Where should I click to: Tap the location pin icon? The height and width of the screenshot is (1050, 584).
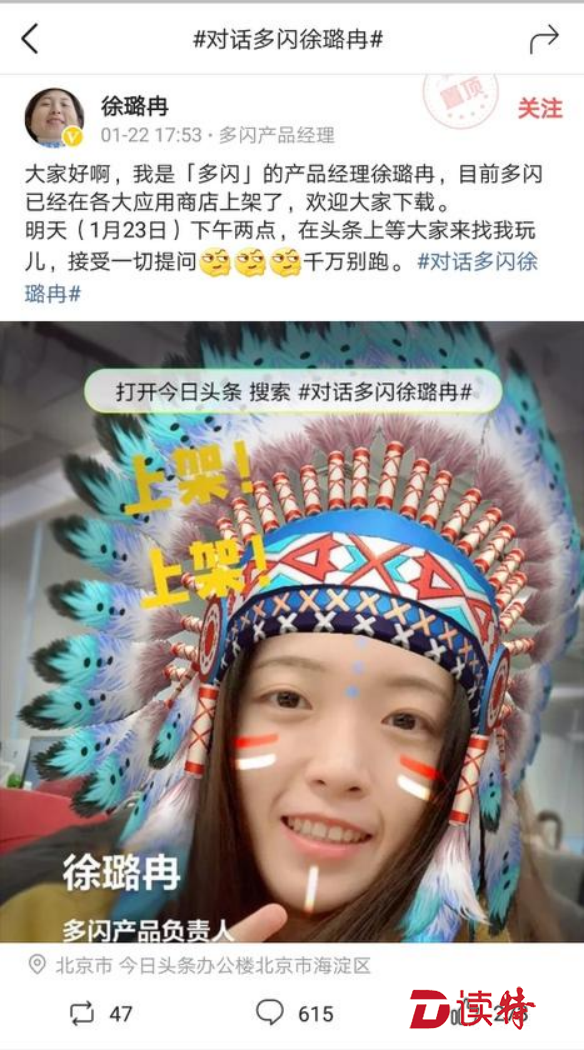[38, 965]
